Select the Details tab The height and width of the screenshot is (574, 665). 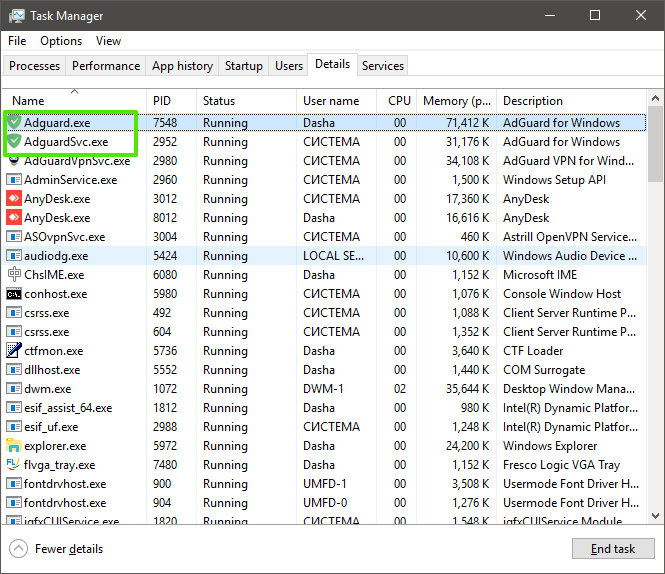click(332, 64)
